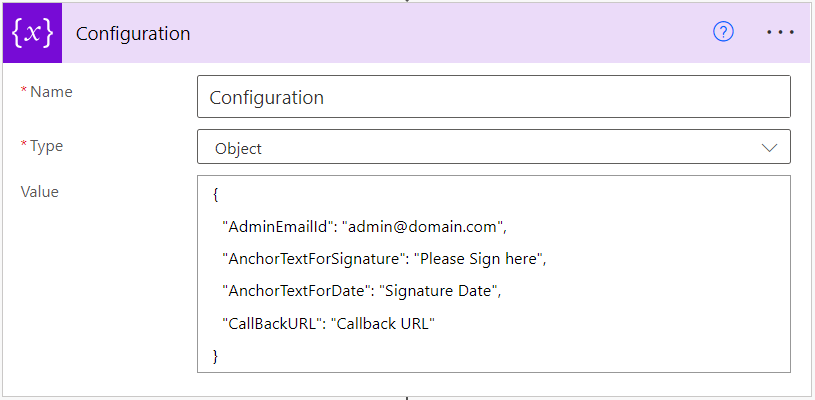
Task: Click into the Name field containing Configuration
Action: [x=494, y=97]
